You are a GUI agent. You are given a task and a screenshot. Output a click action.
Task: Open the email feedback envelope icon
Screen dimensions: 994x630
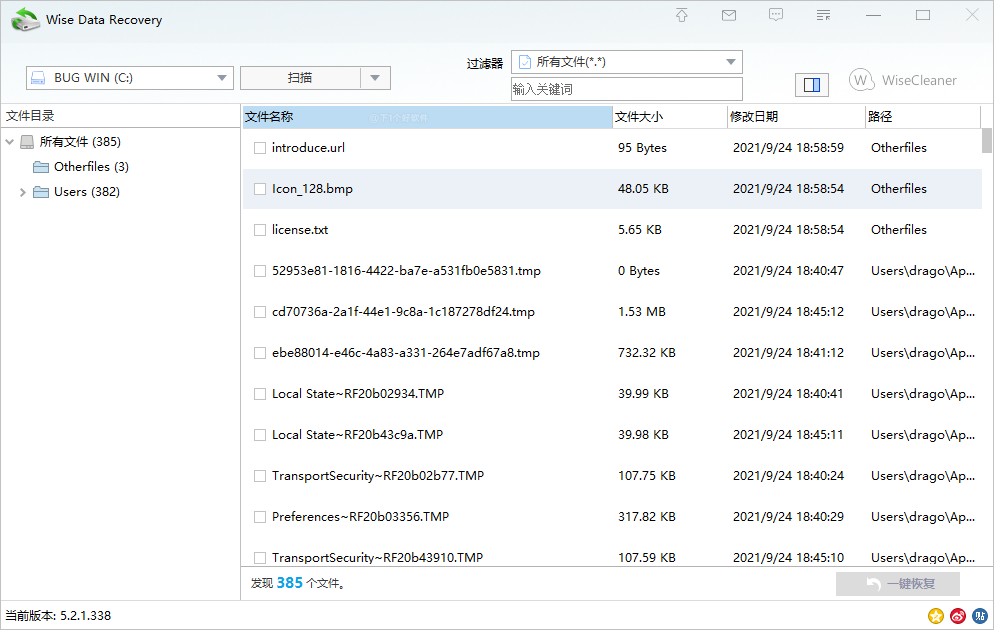click(x=728, y=15)
